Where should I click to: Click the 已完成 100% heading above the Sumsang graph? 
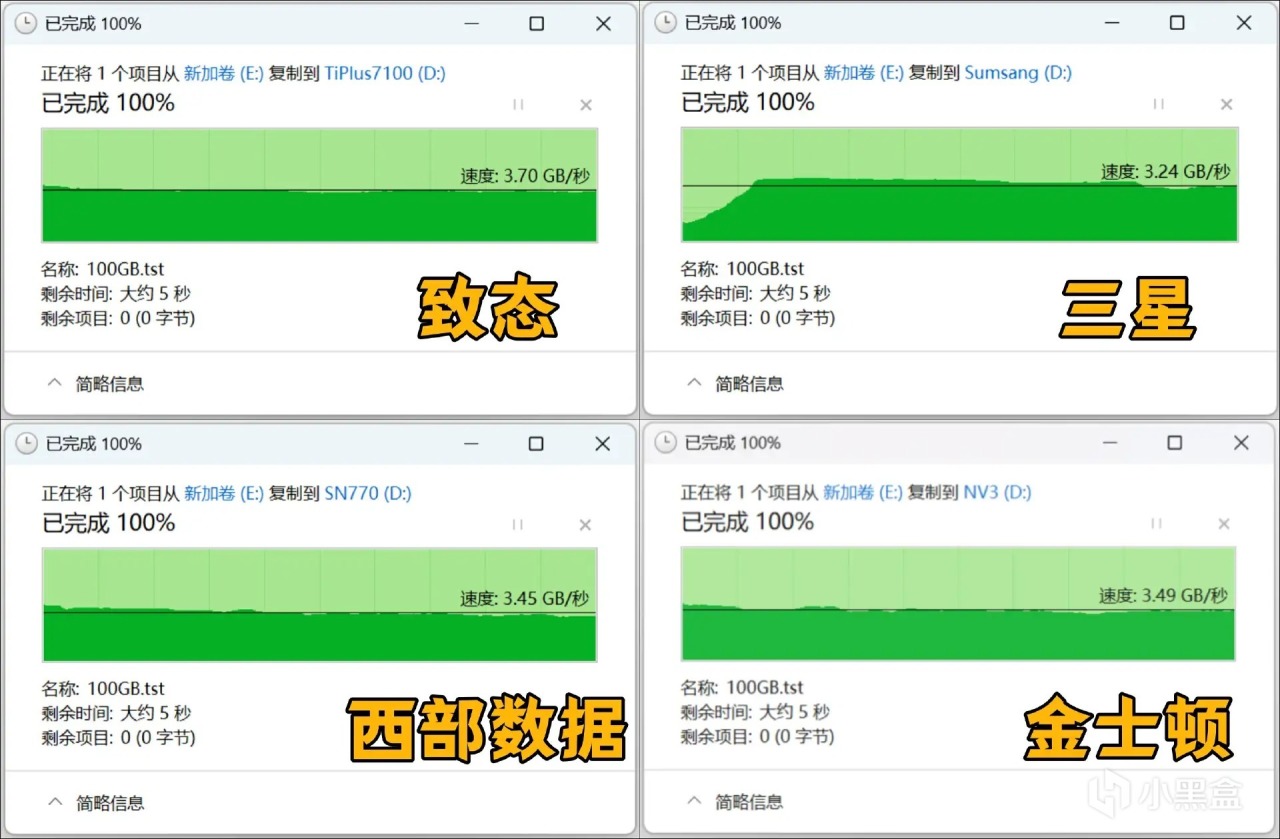coord(748,102)
